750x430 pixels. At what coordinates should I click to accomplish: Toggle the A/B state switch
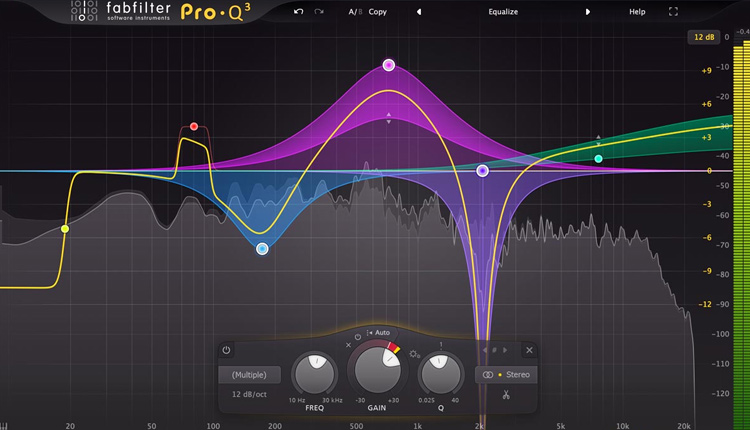click(353, 12)
